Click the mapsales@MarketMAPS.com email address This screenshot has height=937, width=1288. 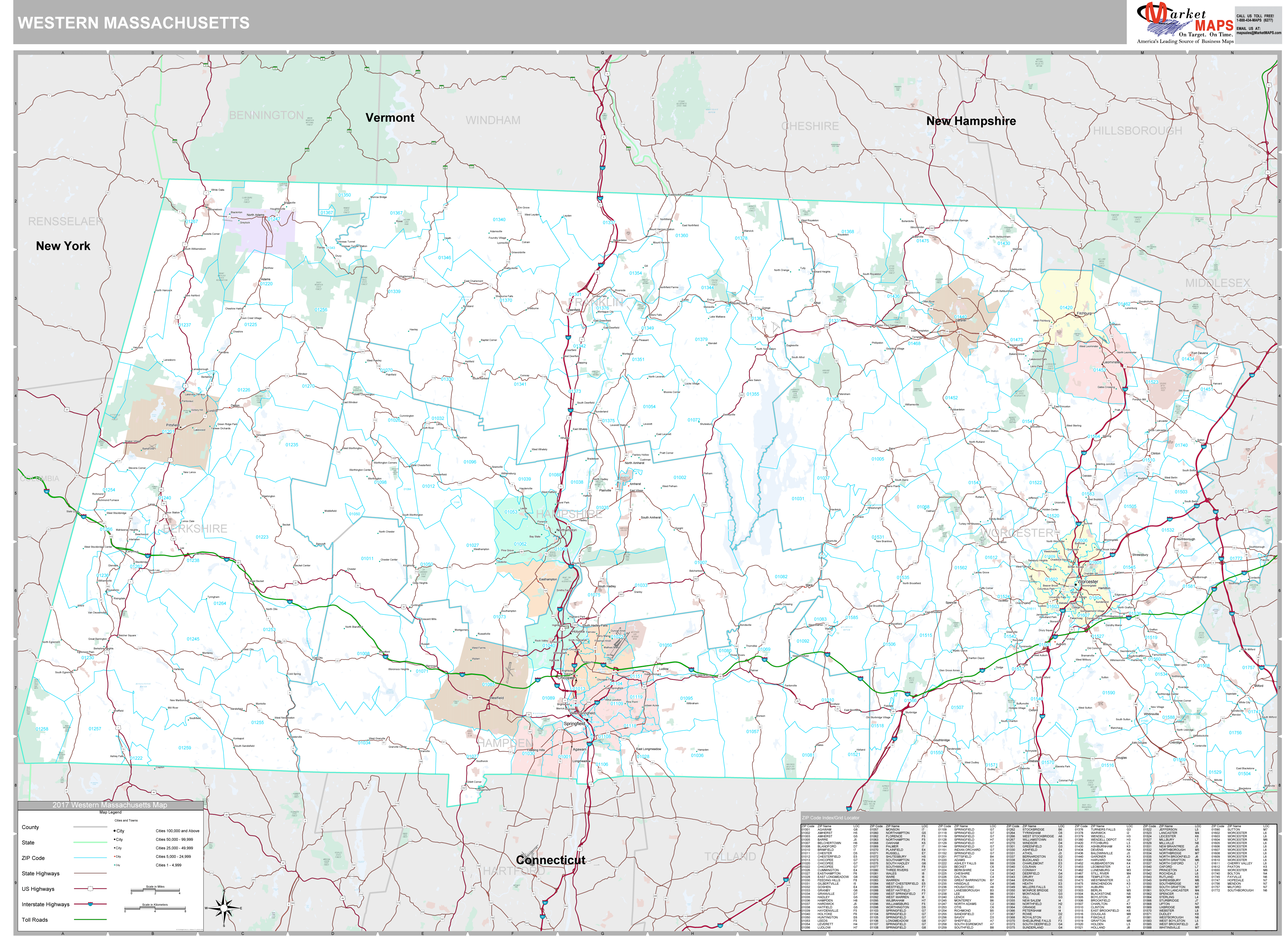[x=1259, y=33]
